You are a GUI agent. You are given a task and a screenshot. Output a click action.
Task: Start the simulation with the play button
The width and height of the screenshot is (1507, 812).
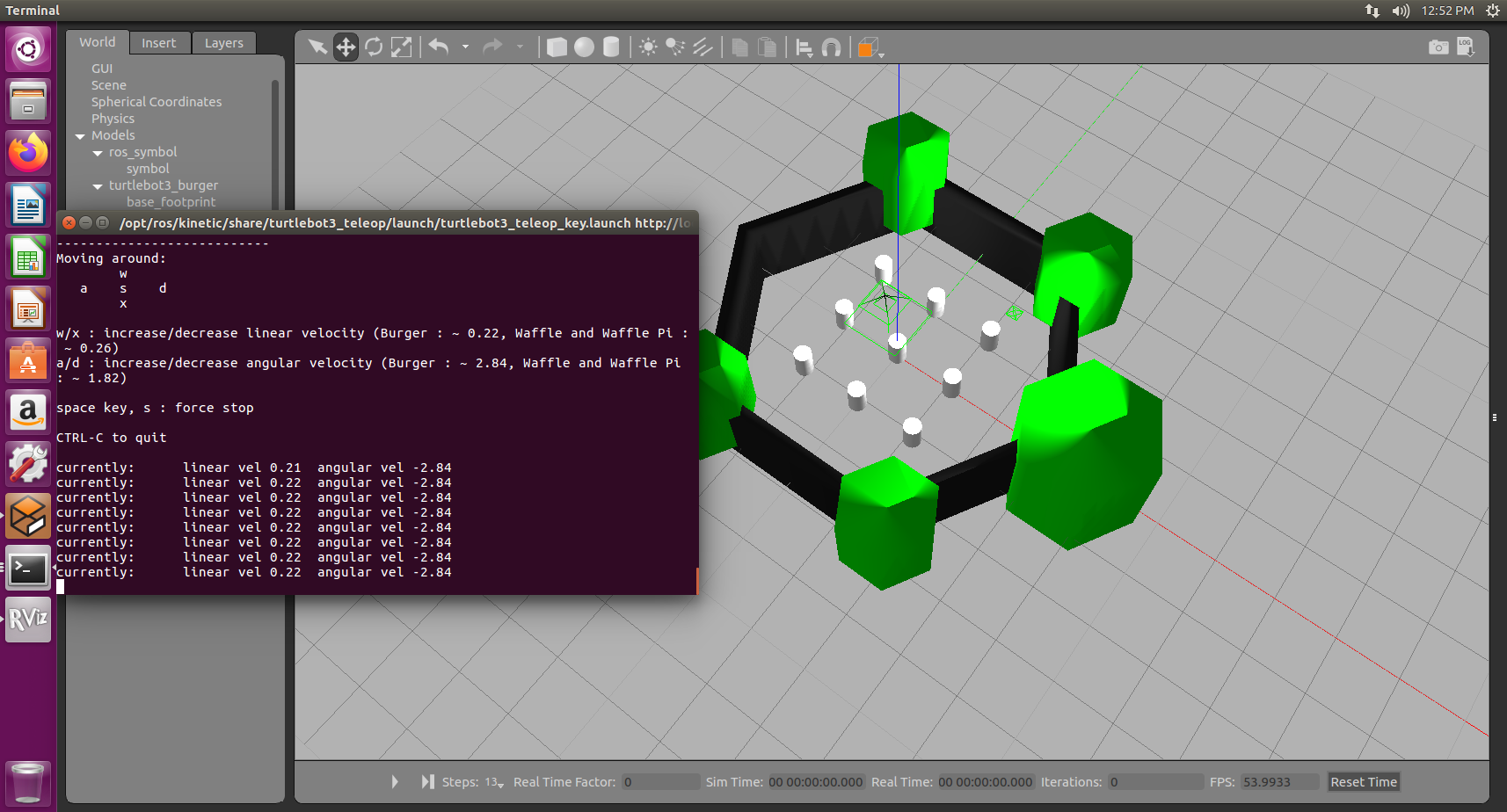(394, 781)
